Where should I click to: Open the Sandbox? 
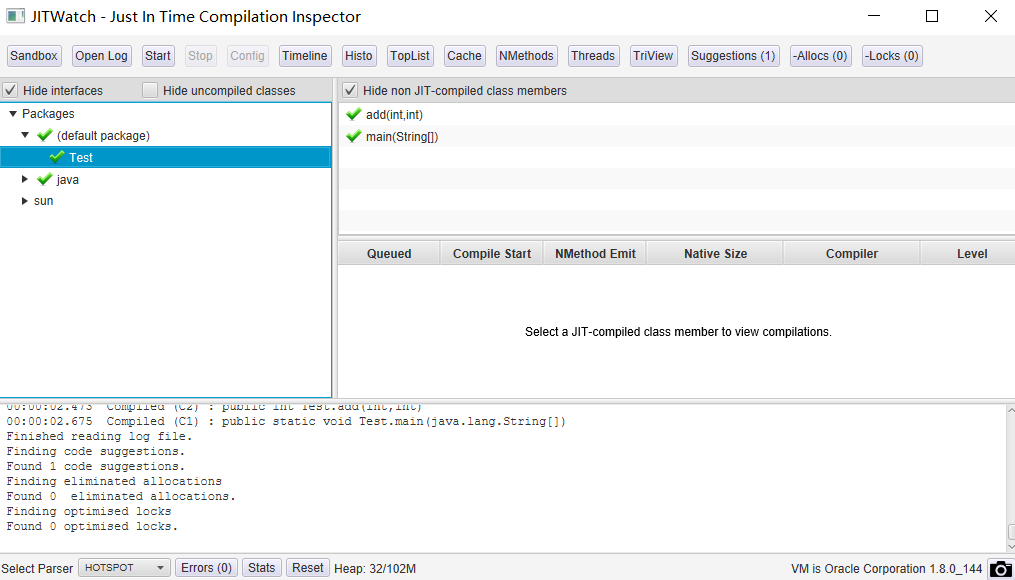tap(34, 56)
